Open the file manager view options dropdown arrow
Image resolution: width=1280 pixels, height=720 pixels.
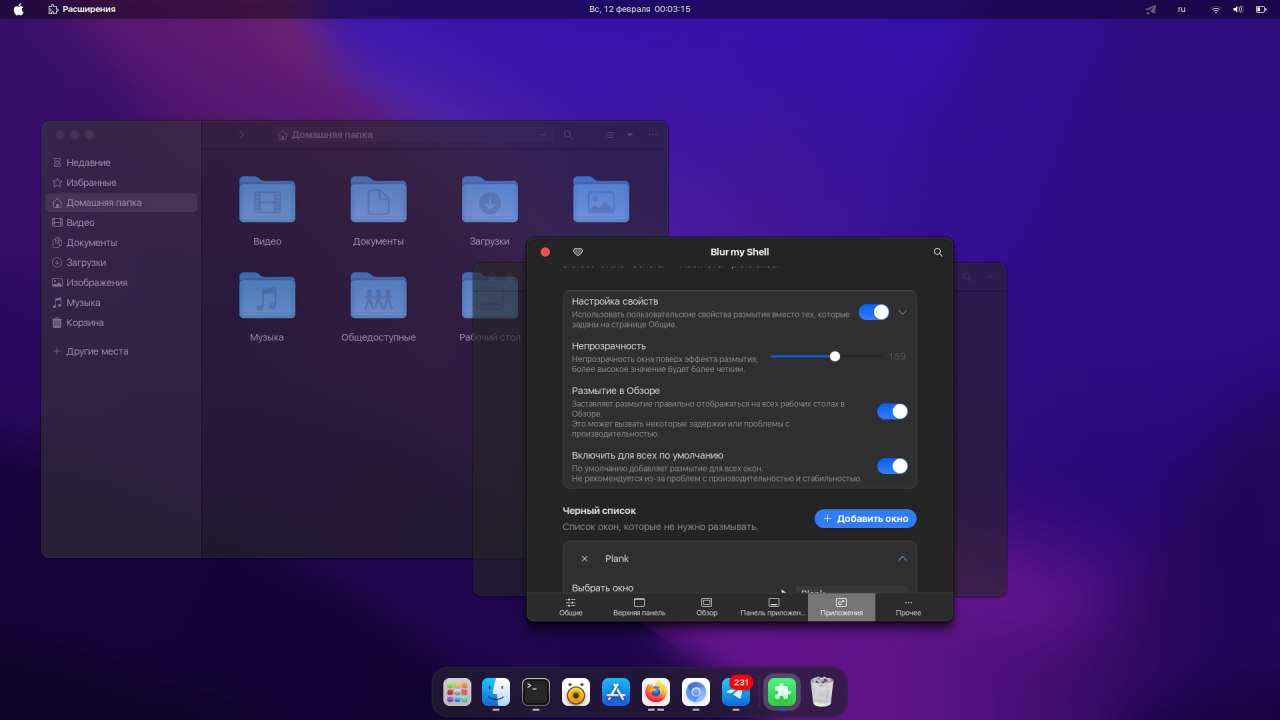click(630, 135)
